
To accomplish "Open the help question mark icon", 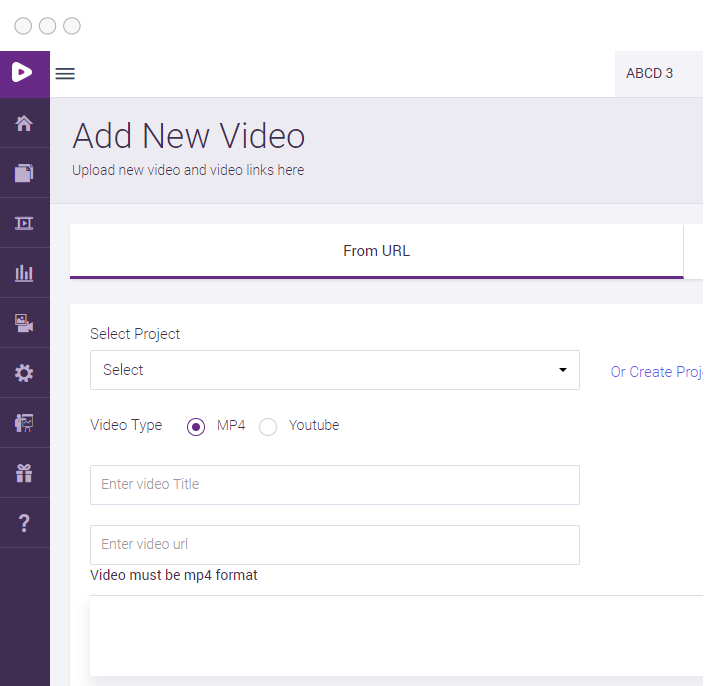I will click(x=24, y=523).
